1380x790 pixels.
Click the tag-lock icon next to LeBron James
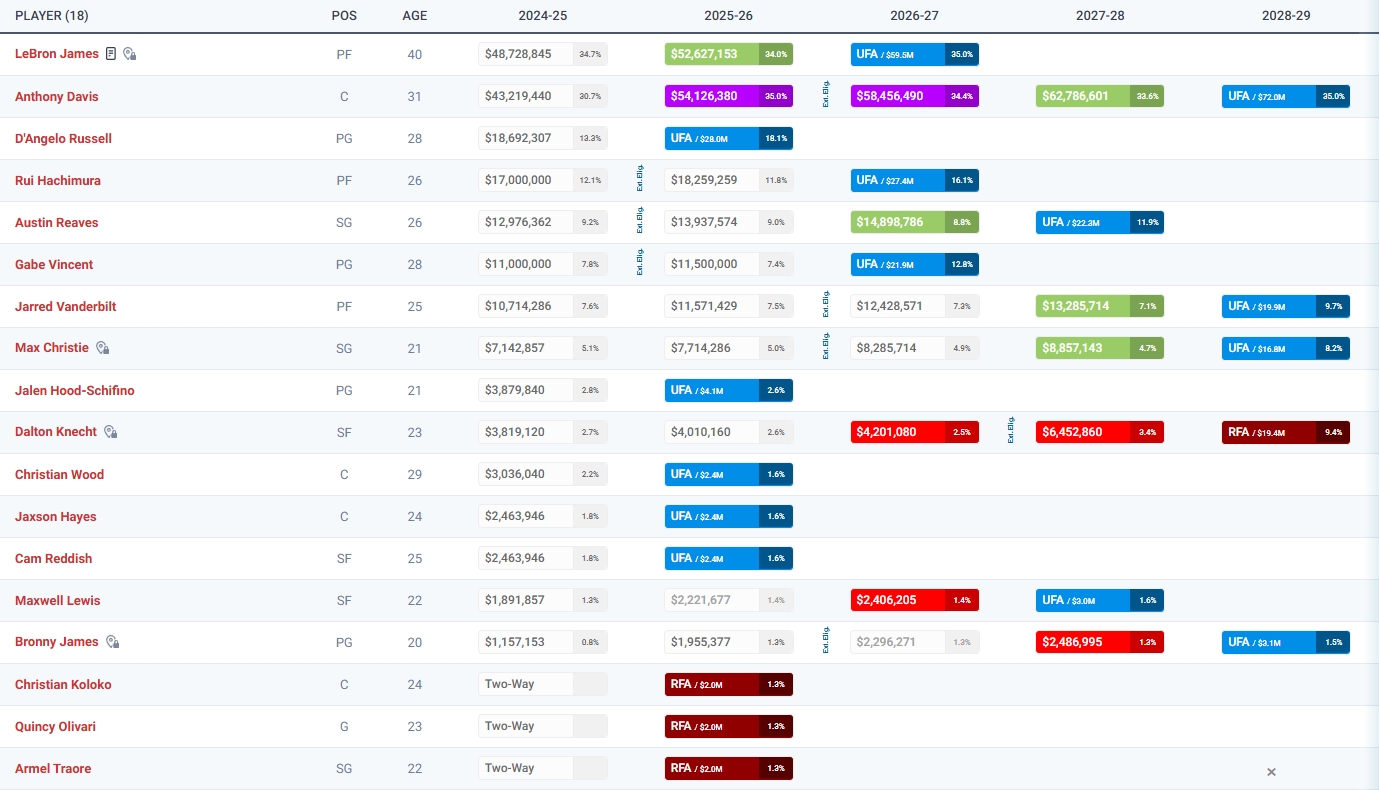130,54
